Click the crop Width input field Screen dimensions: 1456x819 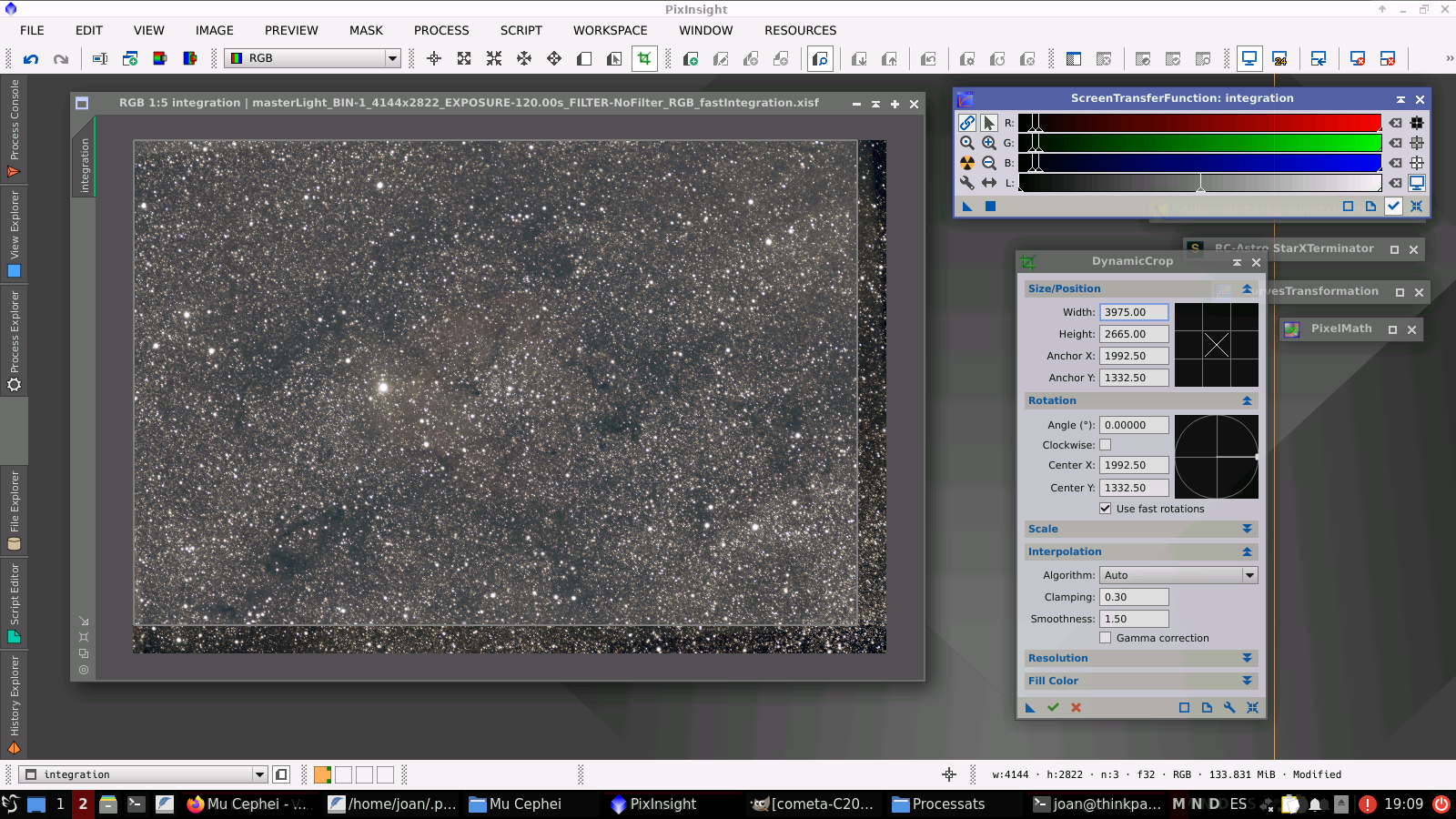[x=1133, y=312]
